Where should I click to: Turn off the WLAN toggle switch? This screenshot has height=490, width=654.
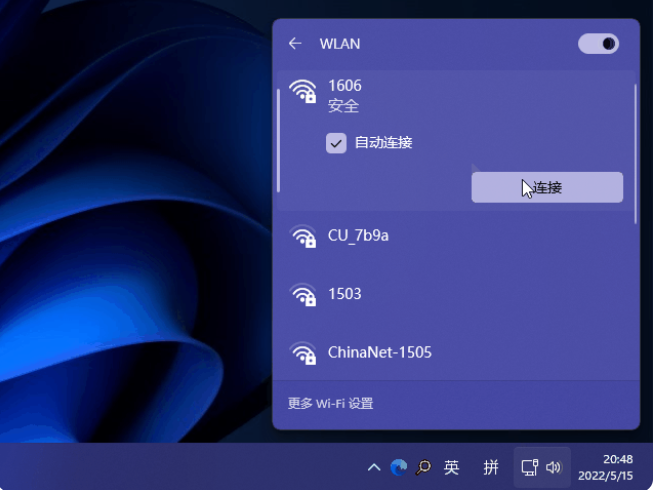tap(598, 44)
